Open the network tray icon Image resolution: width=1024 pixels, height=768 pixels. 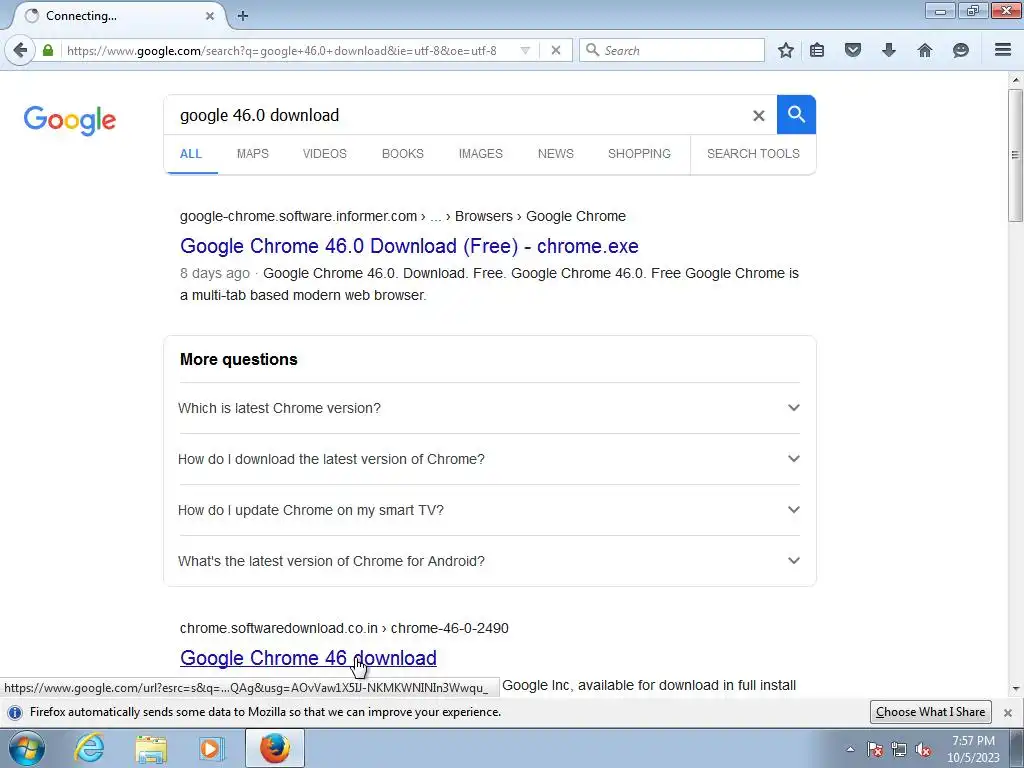(x=899, y=750)
